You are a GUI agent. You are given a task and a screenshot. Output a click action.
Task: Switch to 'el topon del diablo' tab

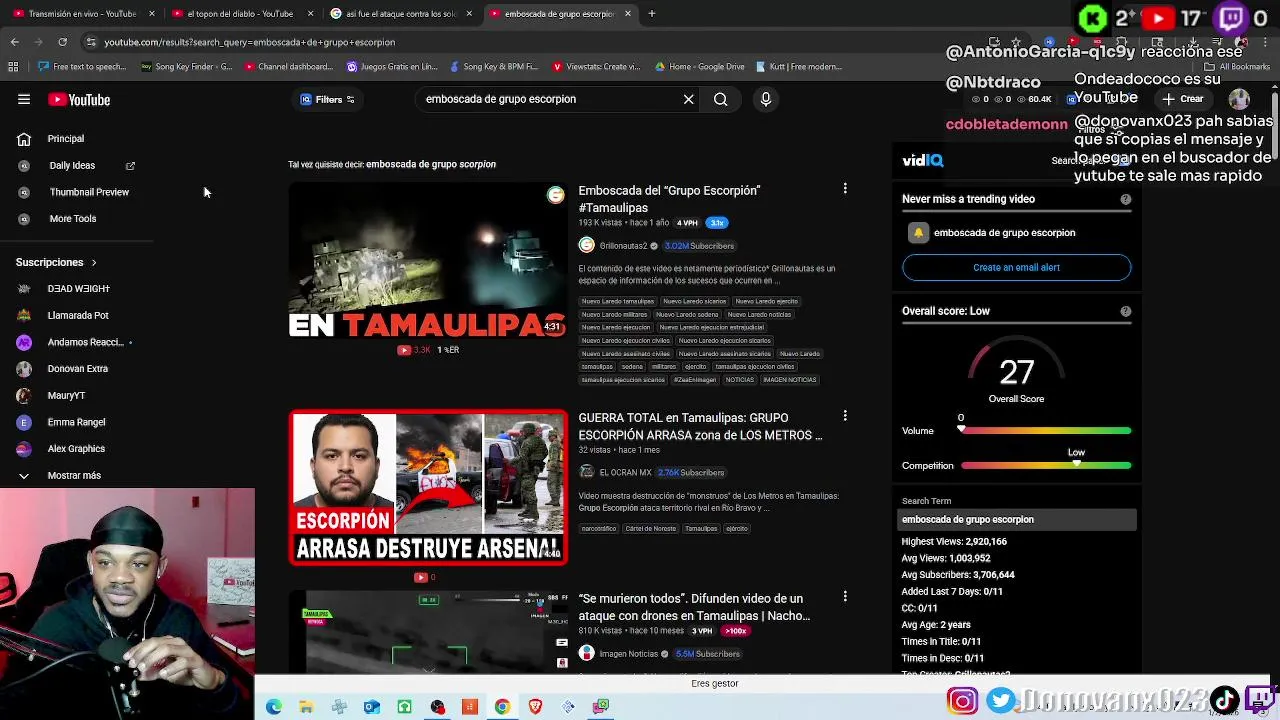click(x=240, y=14)
